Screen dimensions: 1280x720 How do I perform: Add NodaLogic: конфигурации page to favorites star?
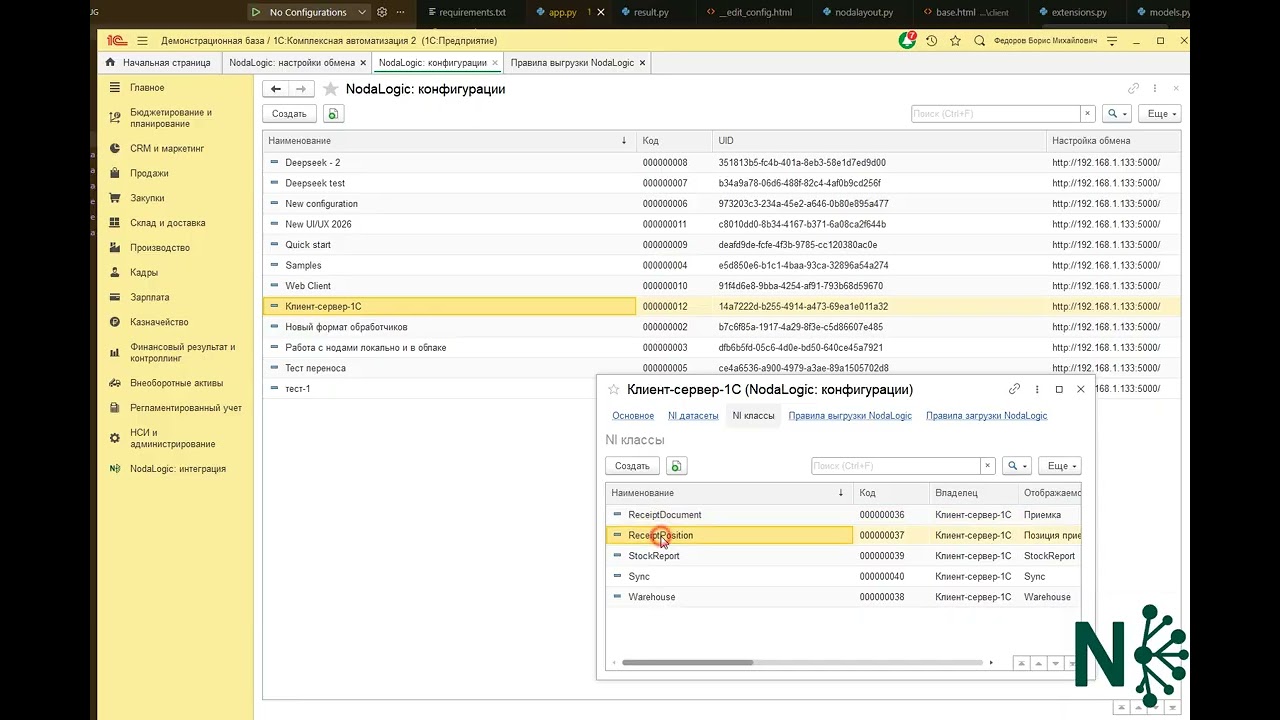[x=331, y=89]
